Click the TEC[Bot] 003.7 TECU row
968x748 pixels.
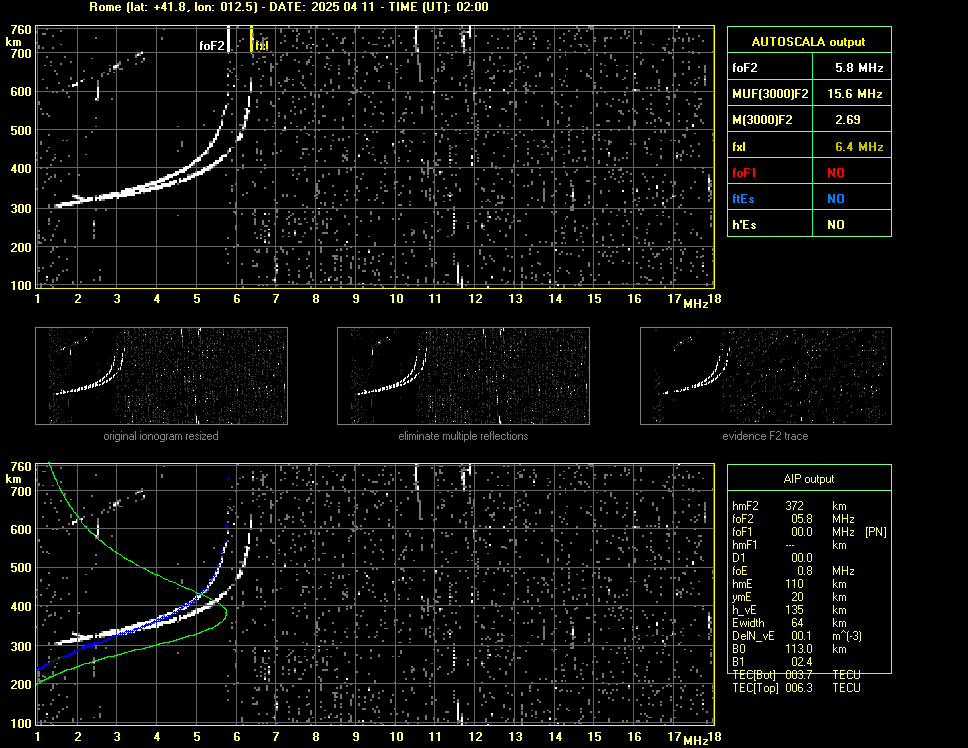(796, 675)
